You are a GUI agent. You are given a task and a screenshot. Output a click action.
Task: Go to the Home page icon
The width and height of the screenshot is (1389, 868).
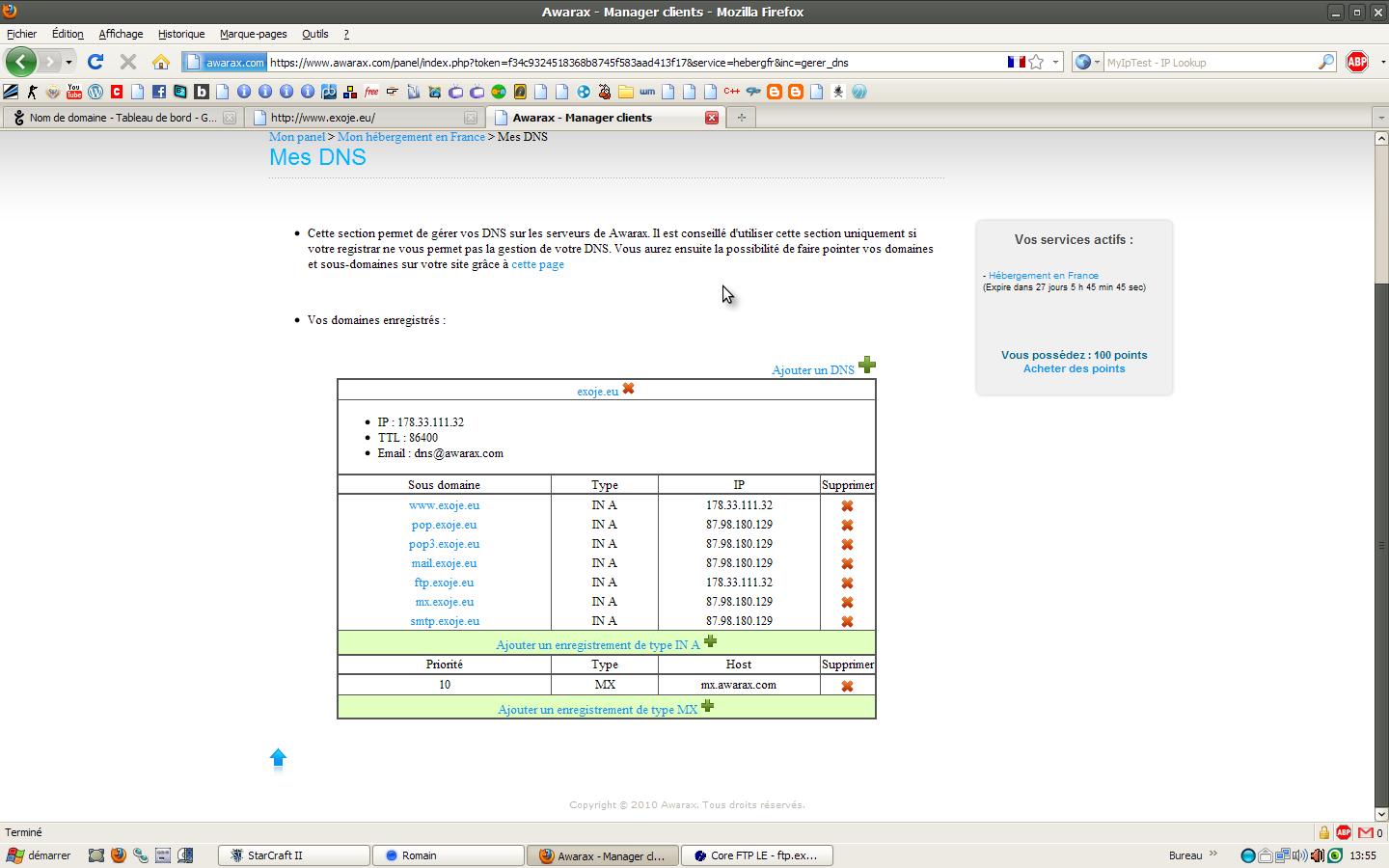[x=160, y=62]
